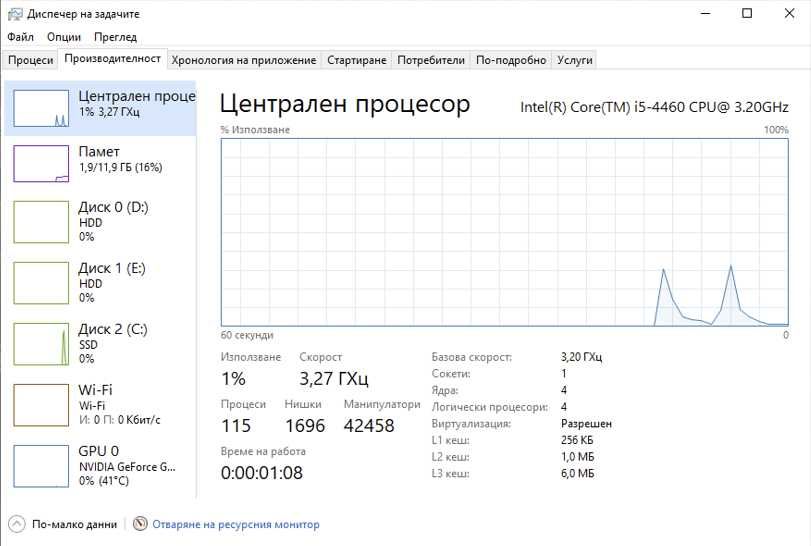Image resolution: width=811 pixels, height=546 pixels.
Task: Select the GPU 0 graph thumbnail
Action: click(41, 466)
